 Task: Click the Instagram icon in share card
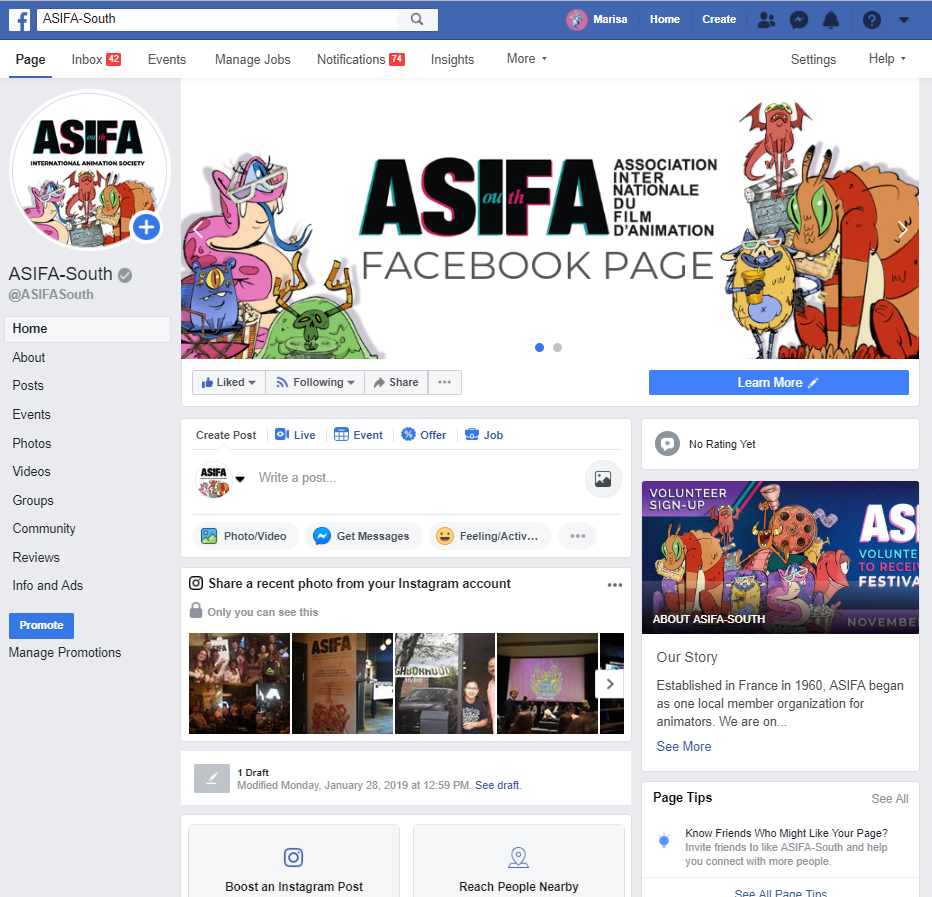[x=196, y=583]
